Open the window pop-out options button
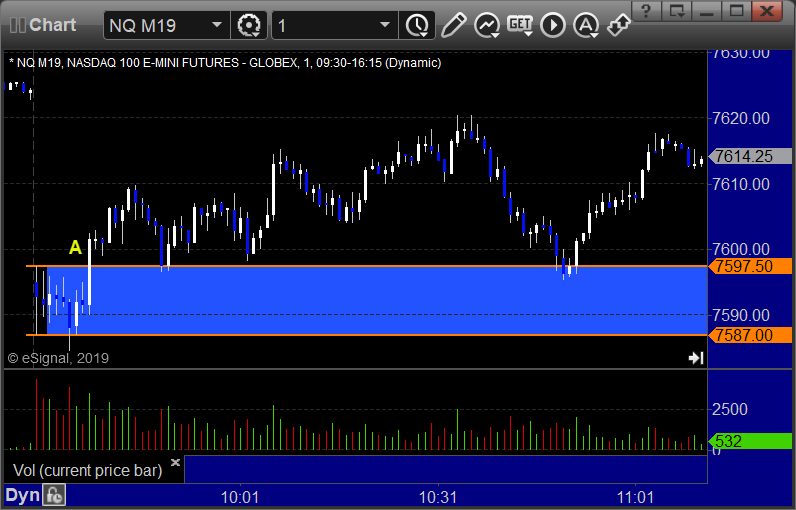This screenshot has height=510, width=796. point(677,11)
